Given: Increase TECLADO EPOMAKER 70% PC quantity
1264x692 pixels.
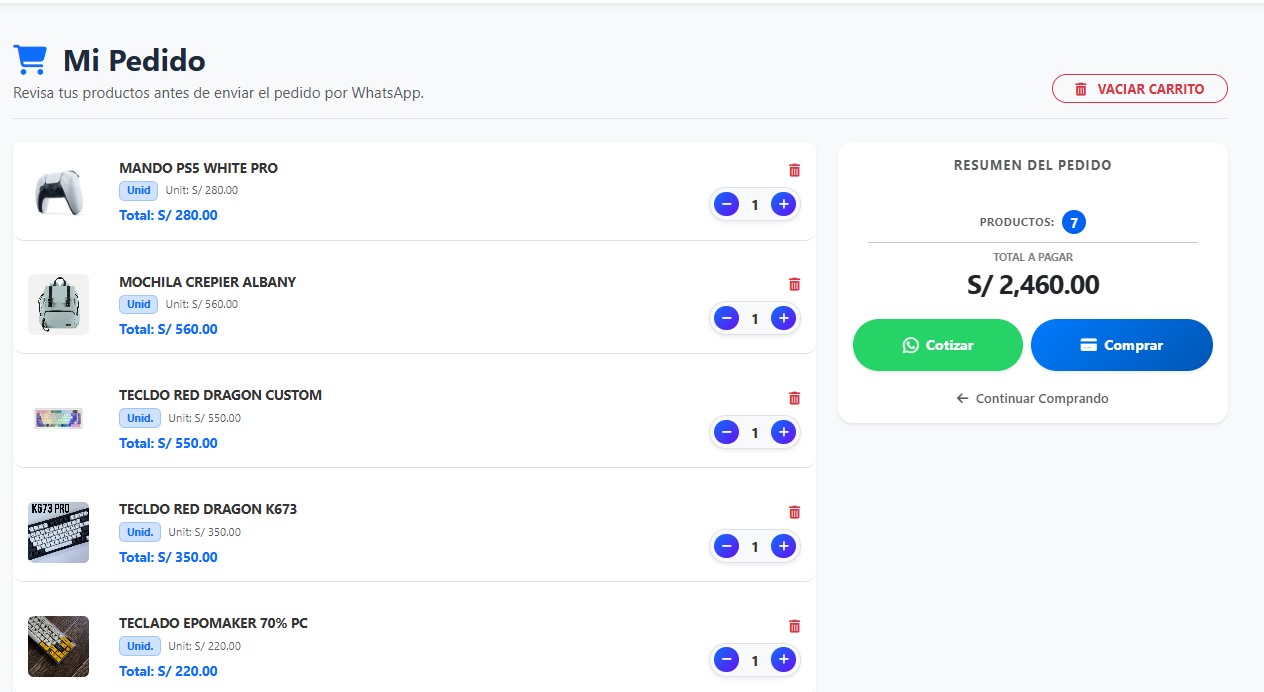Looking at the screenshot, I should [x=783, y=660].
